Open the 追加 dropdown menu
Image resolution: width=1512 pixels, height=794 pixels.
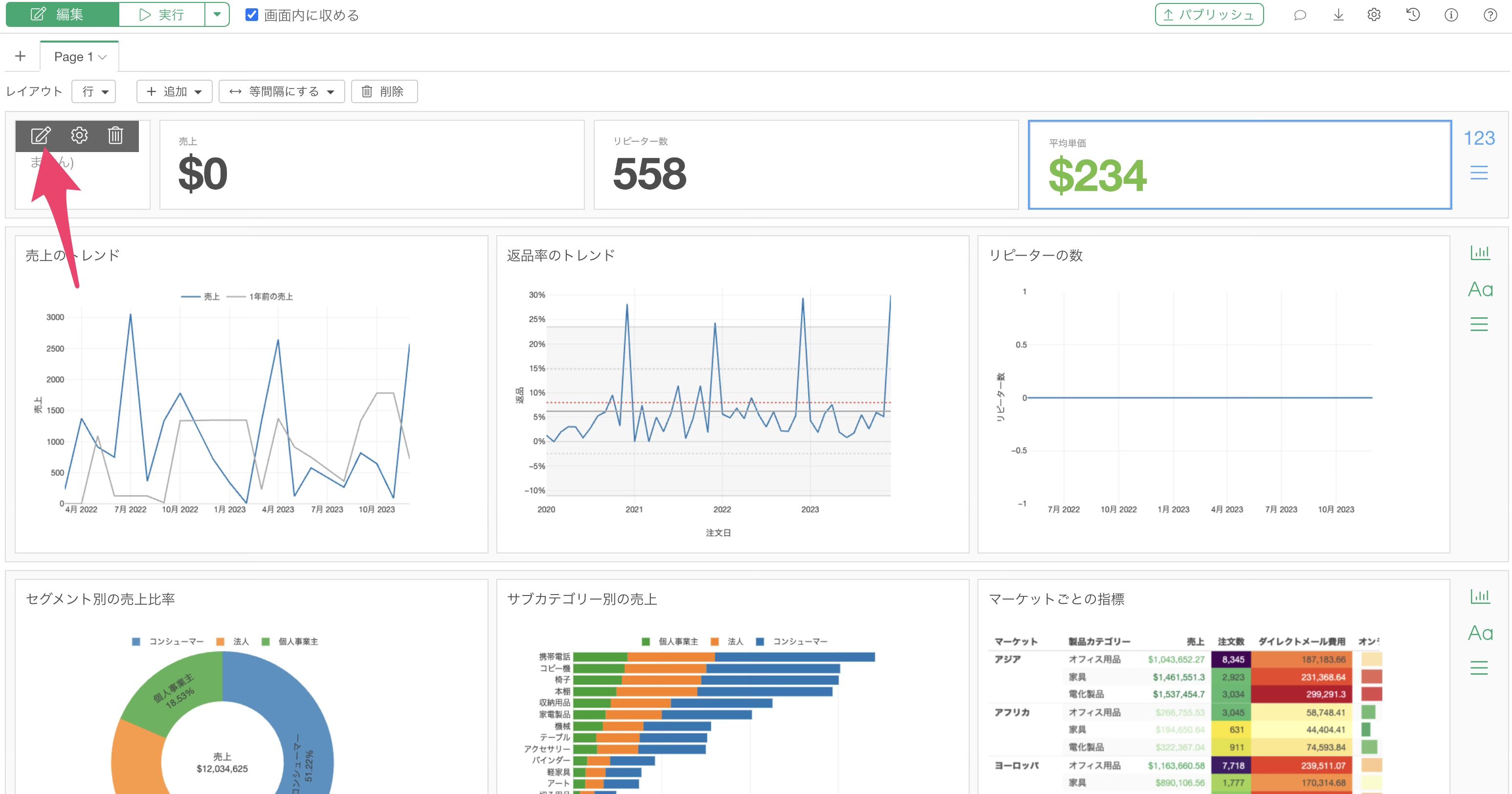point(174,91)
